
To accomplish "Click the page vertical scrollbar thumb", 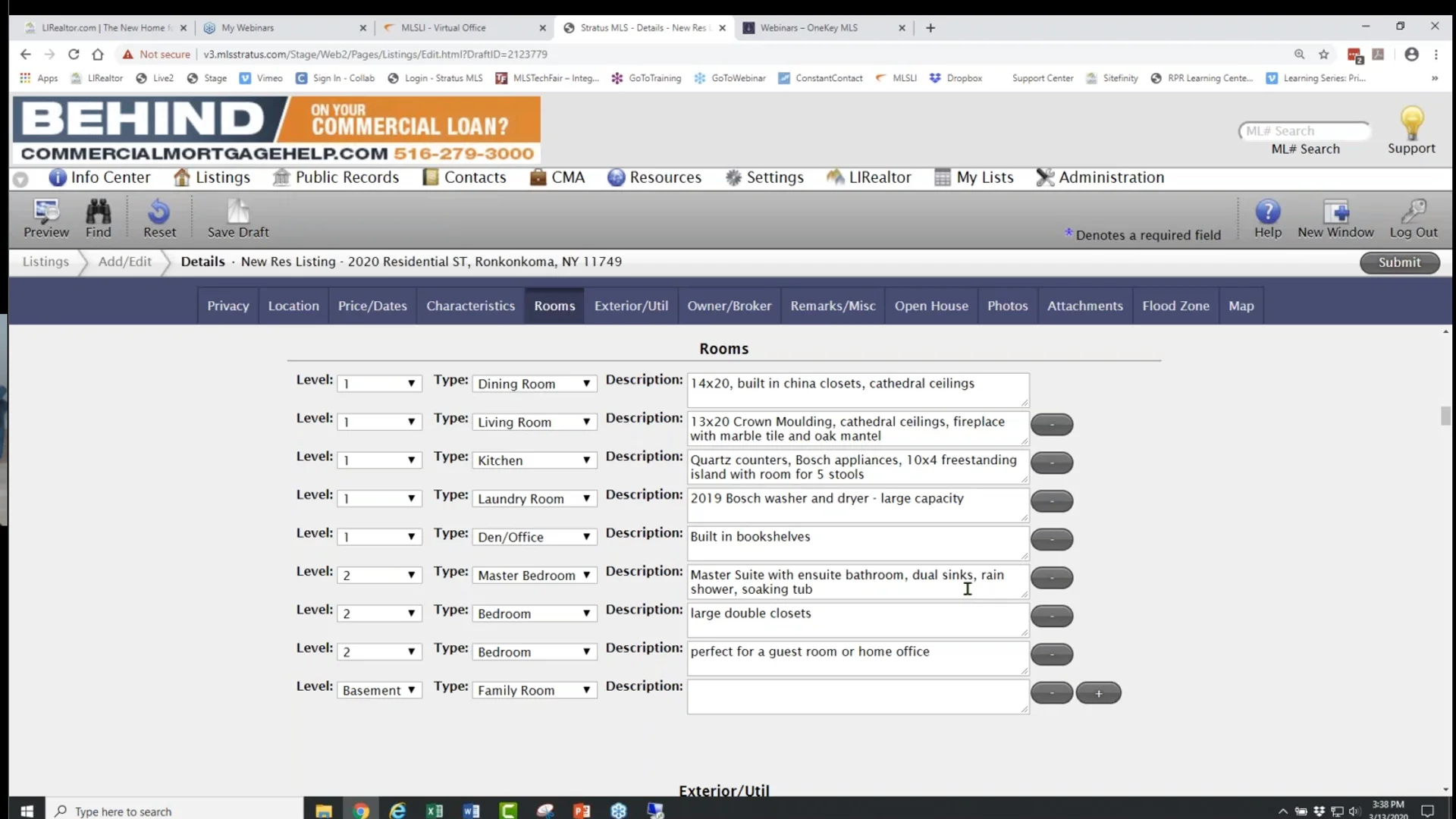I will point(1445,416).
